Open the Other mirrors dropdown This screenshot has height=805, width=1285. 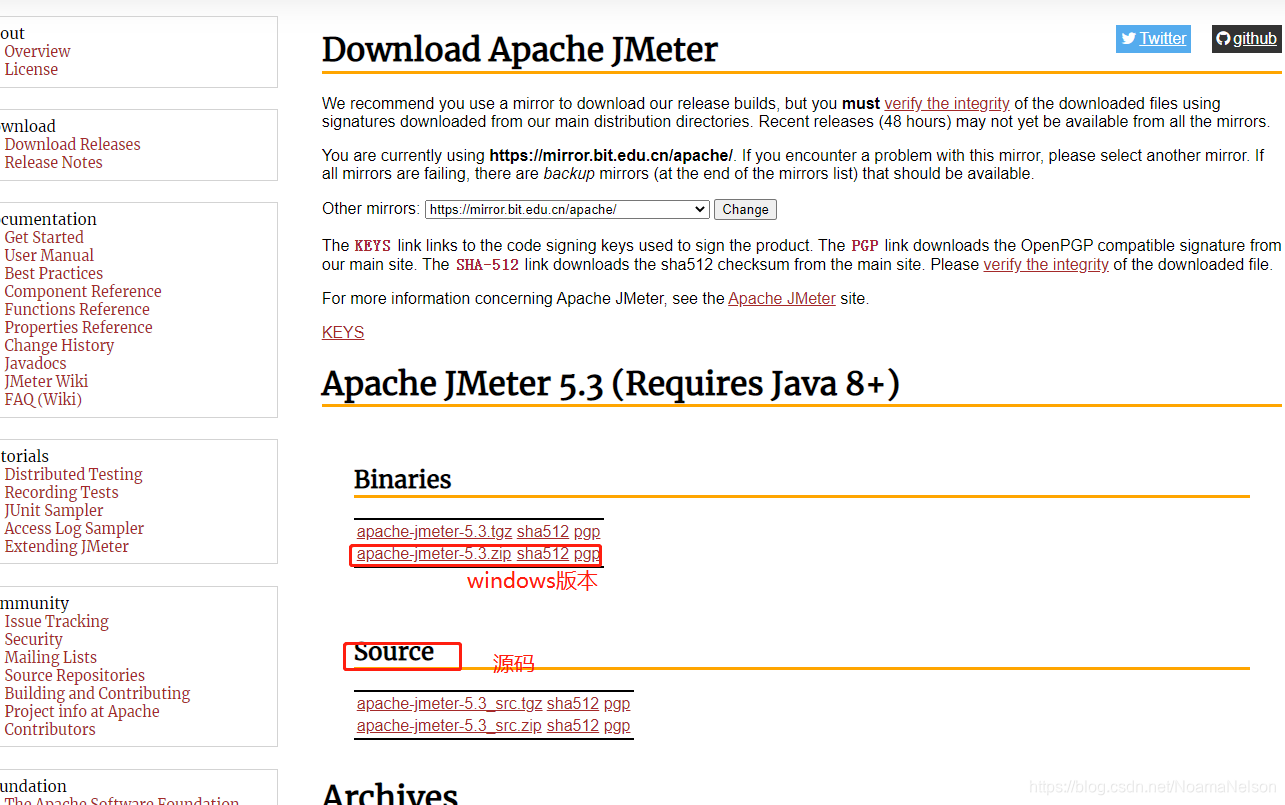click(x=567, y=209)
